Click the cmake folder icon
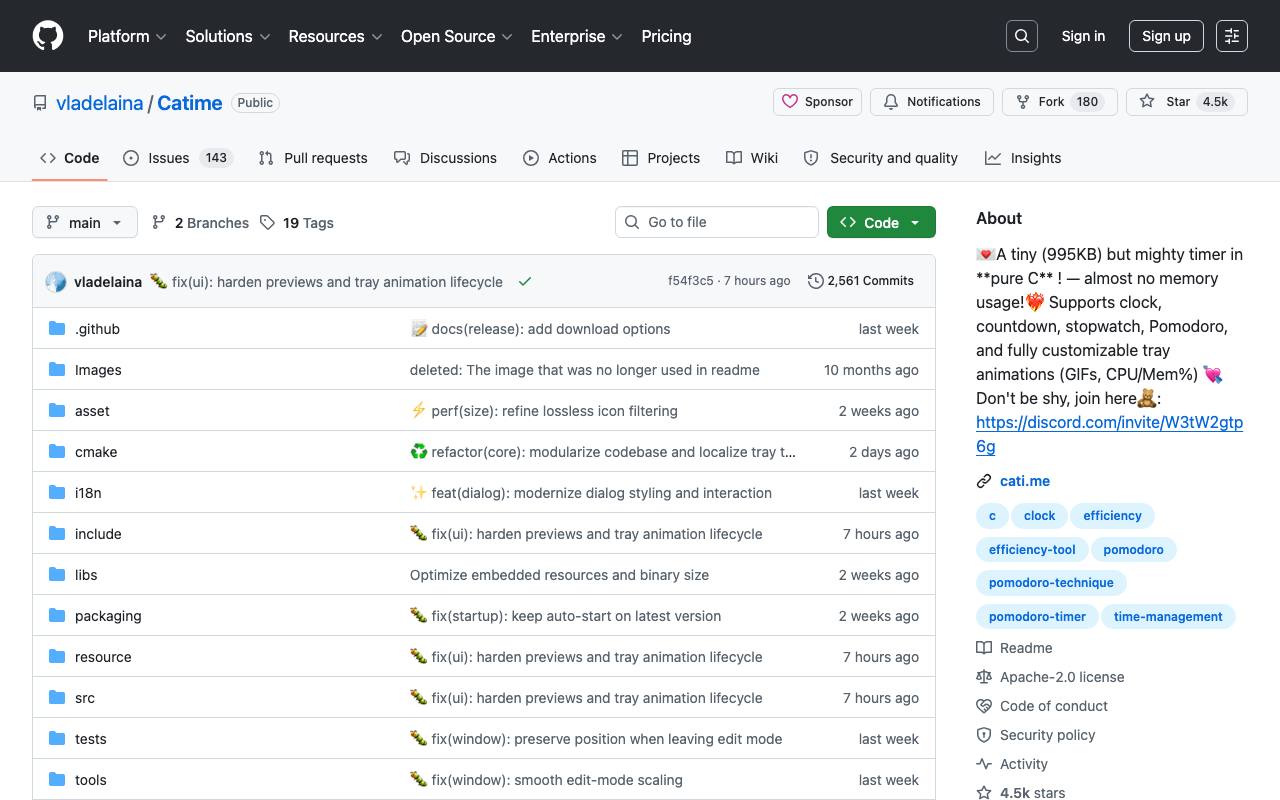This screenshot has width=1280, height=800. tap(57, 452)
